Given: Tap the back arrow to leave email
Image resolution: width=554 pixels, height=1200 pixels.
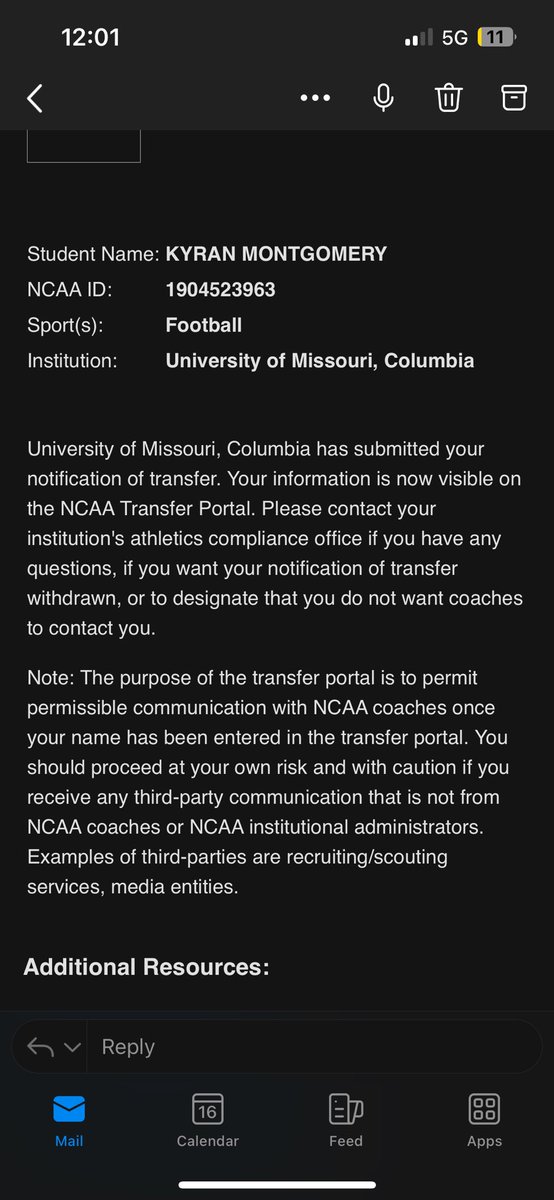Looking at the screenshot, I should click(35, 98).
